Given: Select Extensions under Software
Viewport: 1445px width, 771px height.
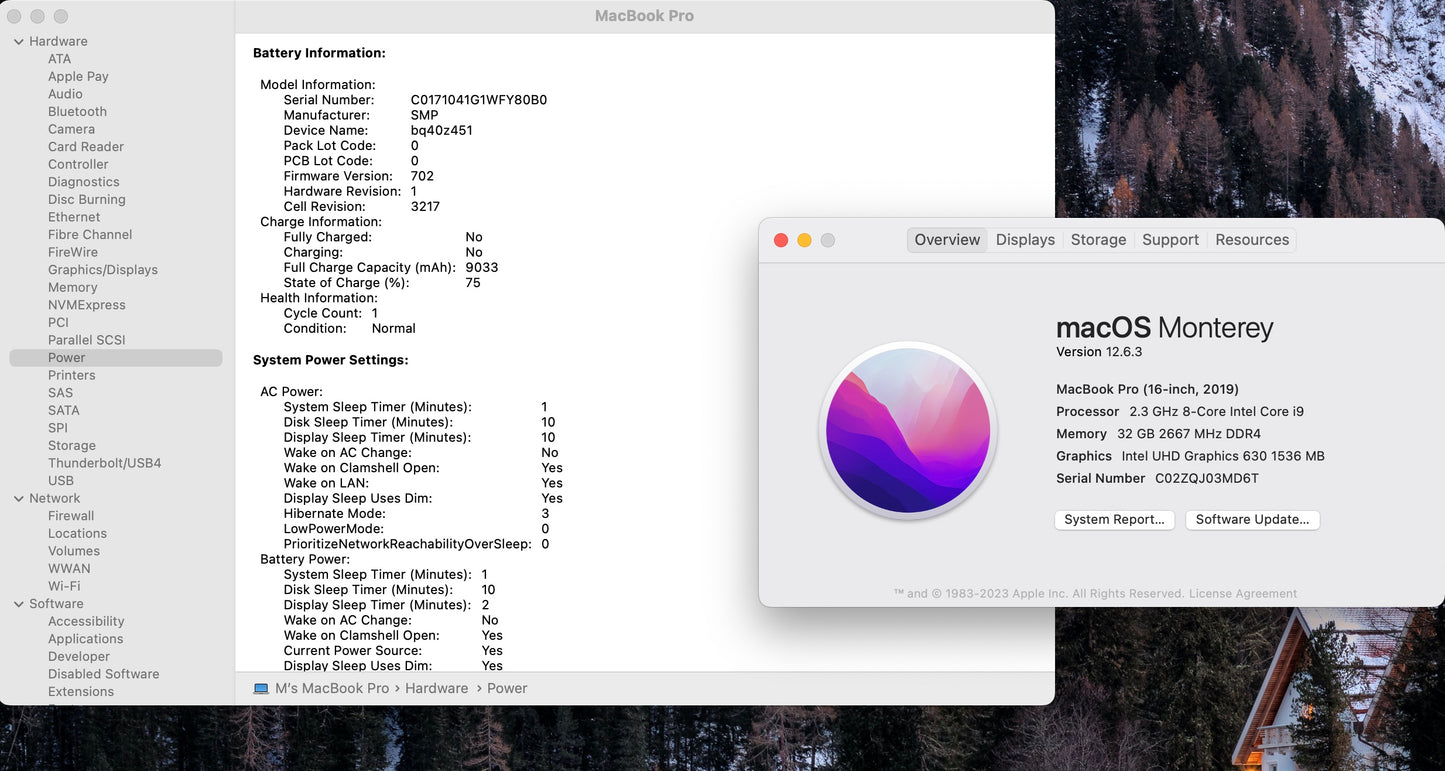Looking at the screenshot, I should (81, 692).
